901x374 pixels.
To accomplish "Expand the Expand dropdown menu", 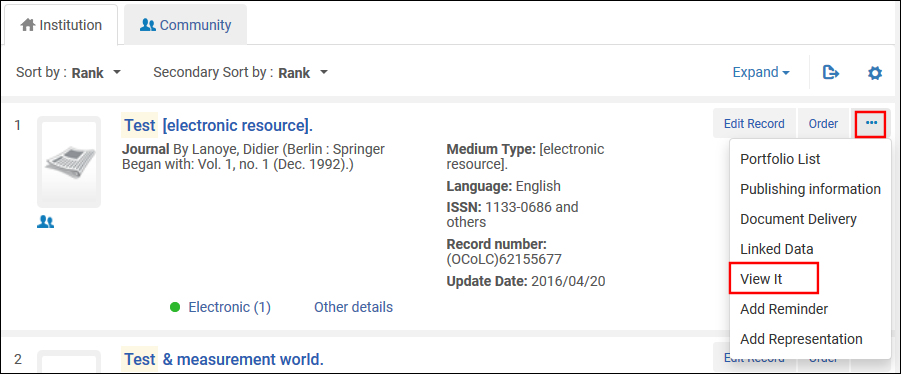I will (761, 72).
